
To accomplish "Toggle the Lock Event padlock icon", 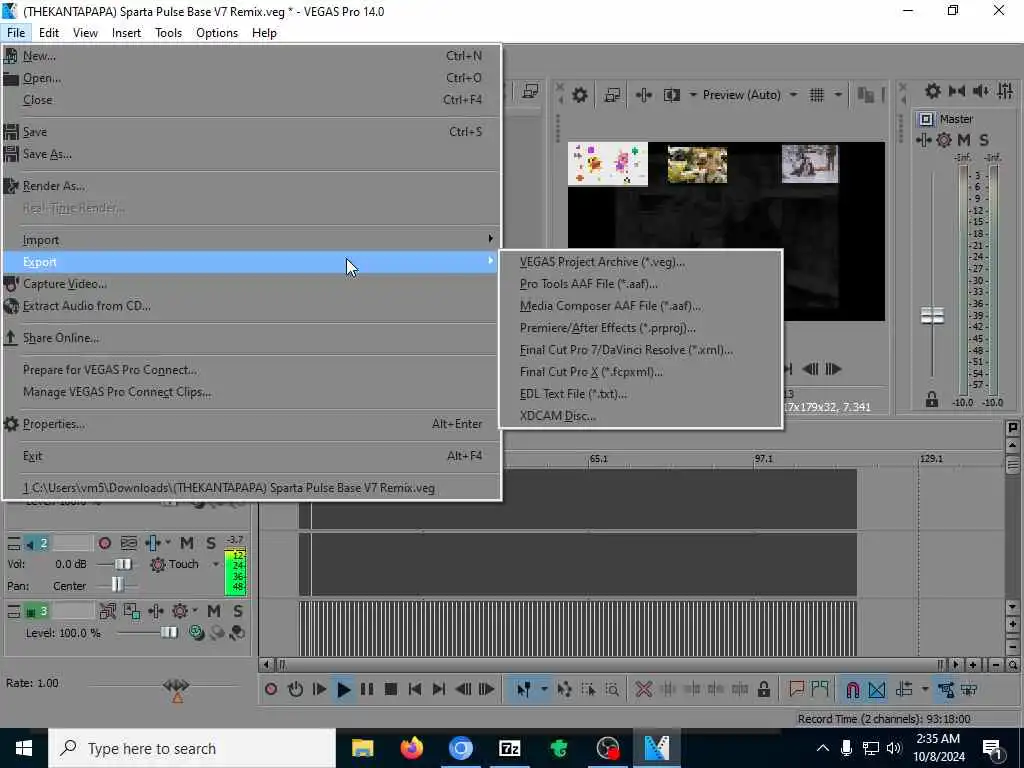I will (x=763, y=689).
